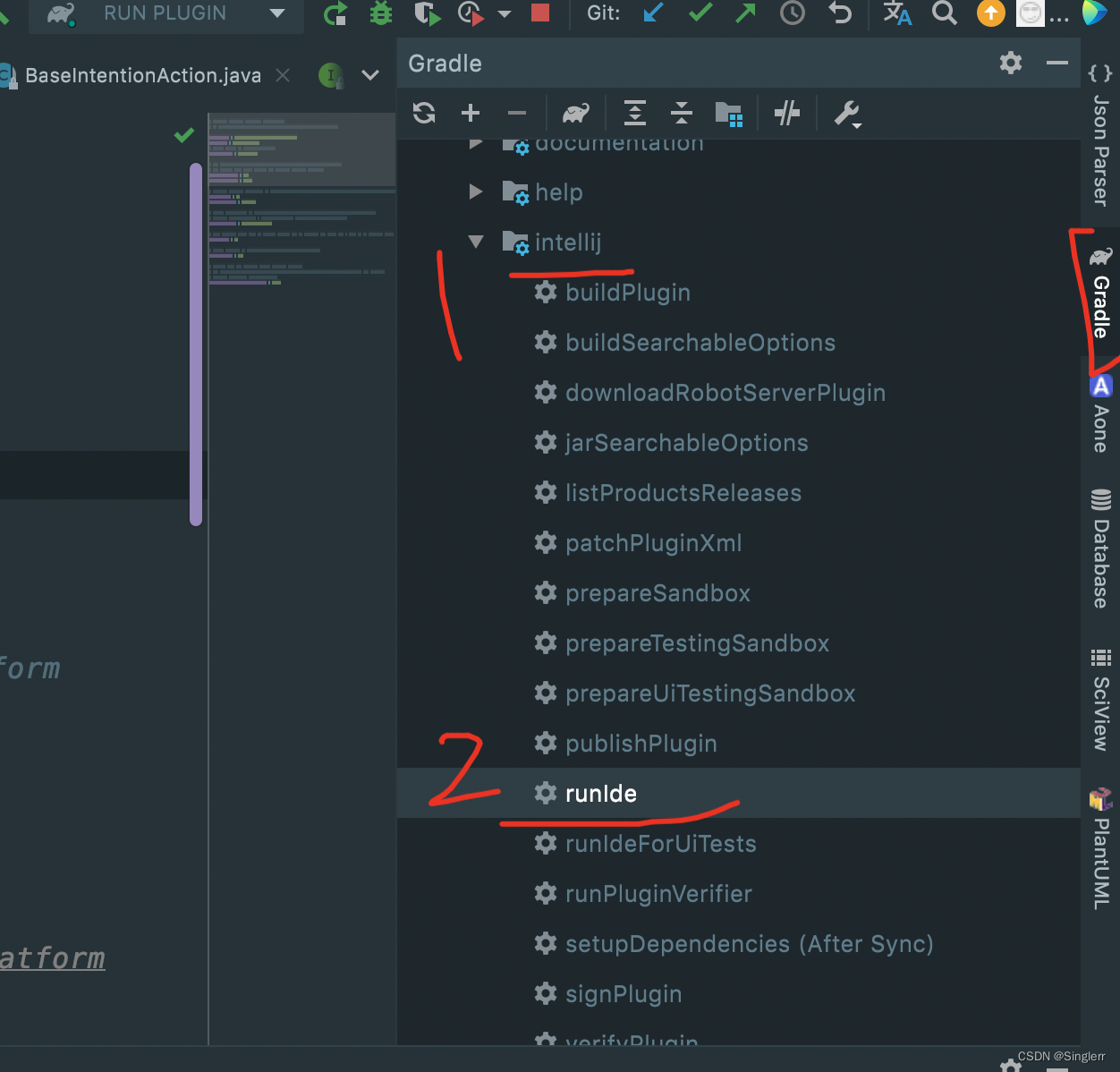This screenshot has width=1120, height=1072.
Task: Expand the documentation task group
Action: [x=476, y=143]
